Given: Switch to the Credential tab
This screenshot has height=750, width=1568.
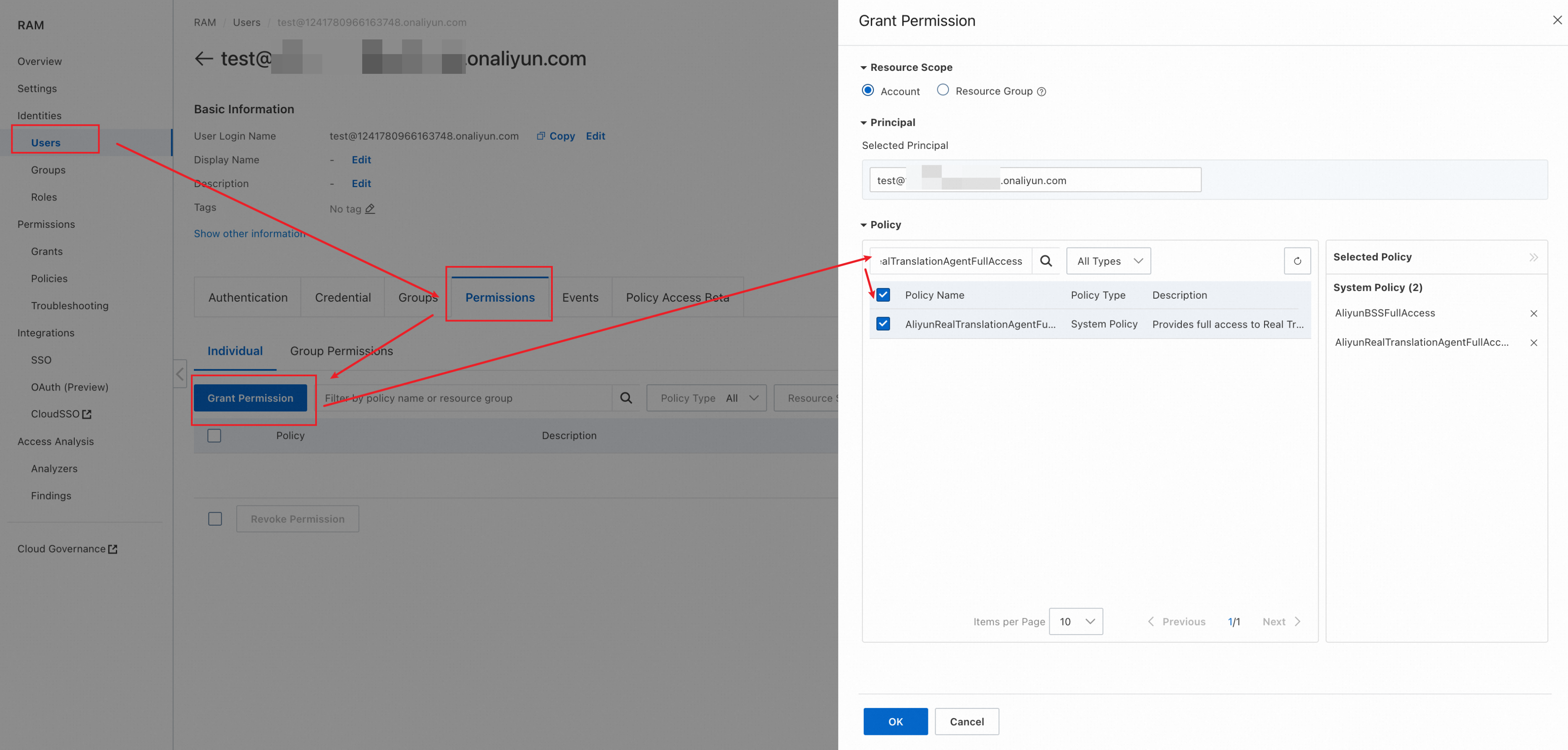Looking at the screenshot, I should tap(343, 297).
